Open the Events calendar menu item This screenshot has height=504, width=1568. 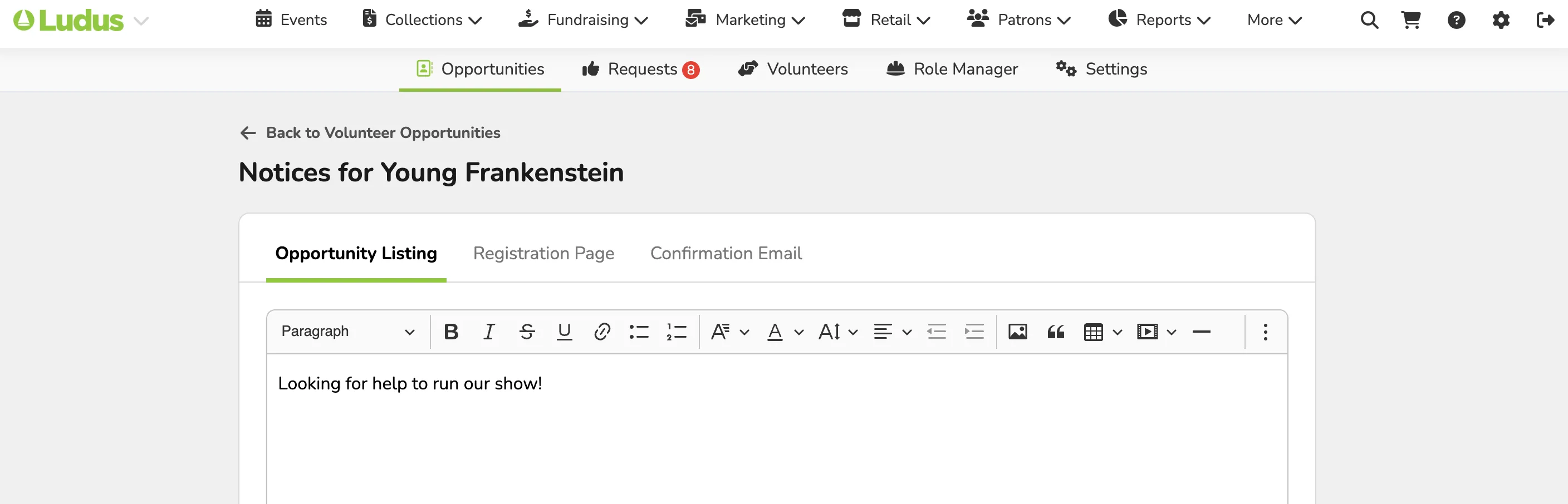(291, 19)
